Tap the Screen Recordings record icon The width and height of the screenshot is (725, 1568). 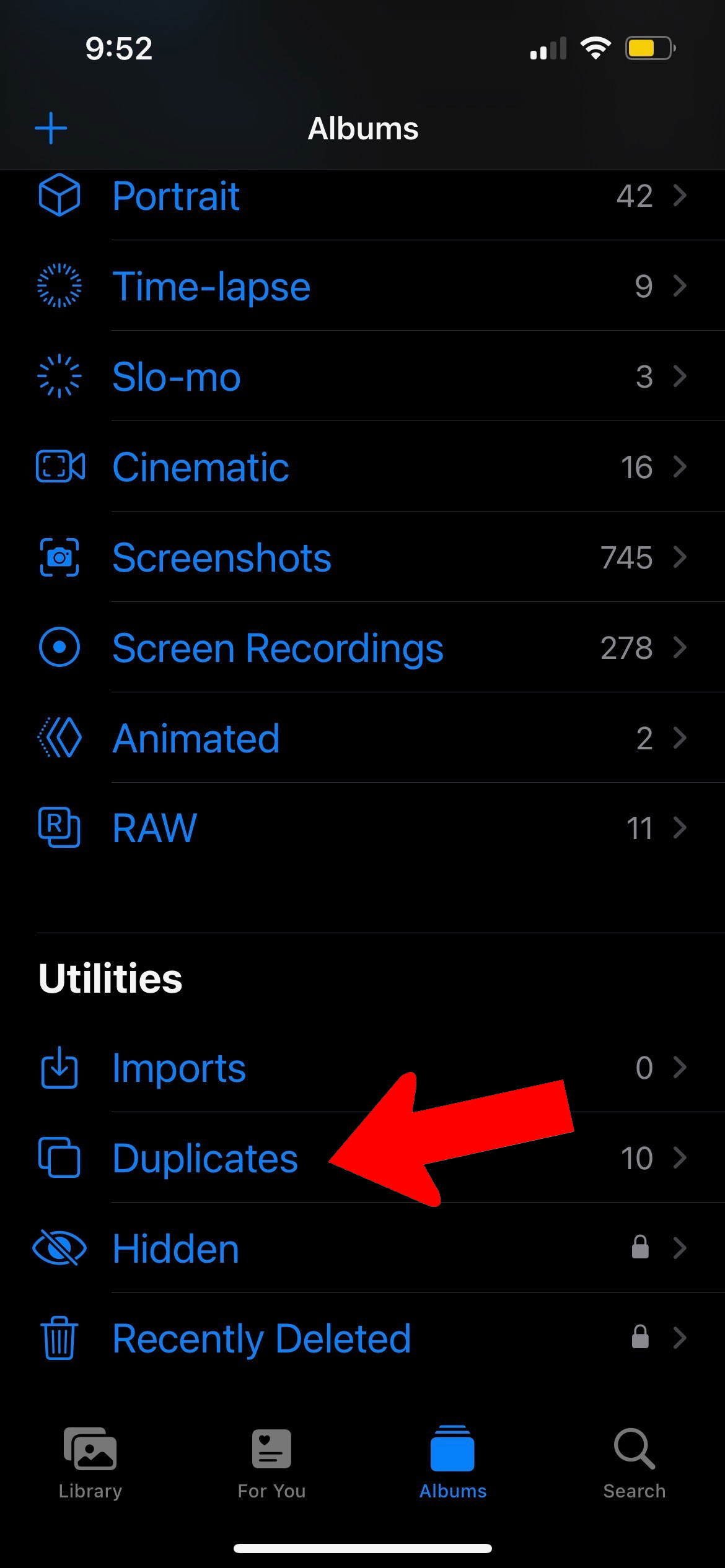pos(59,648)
